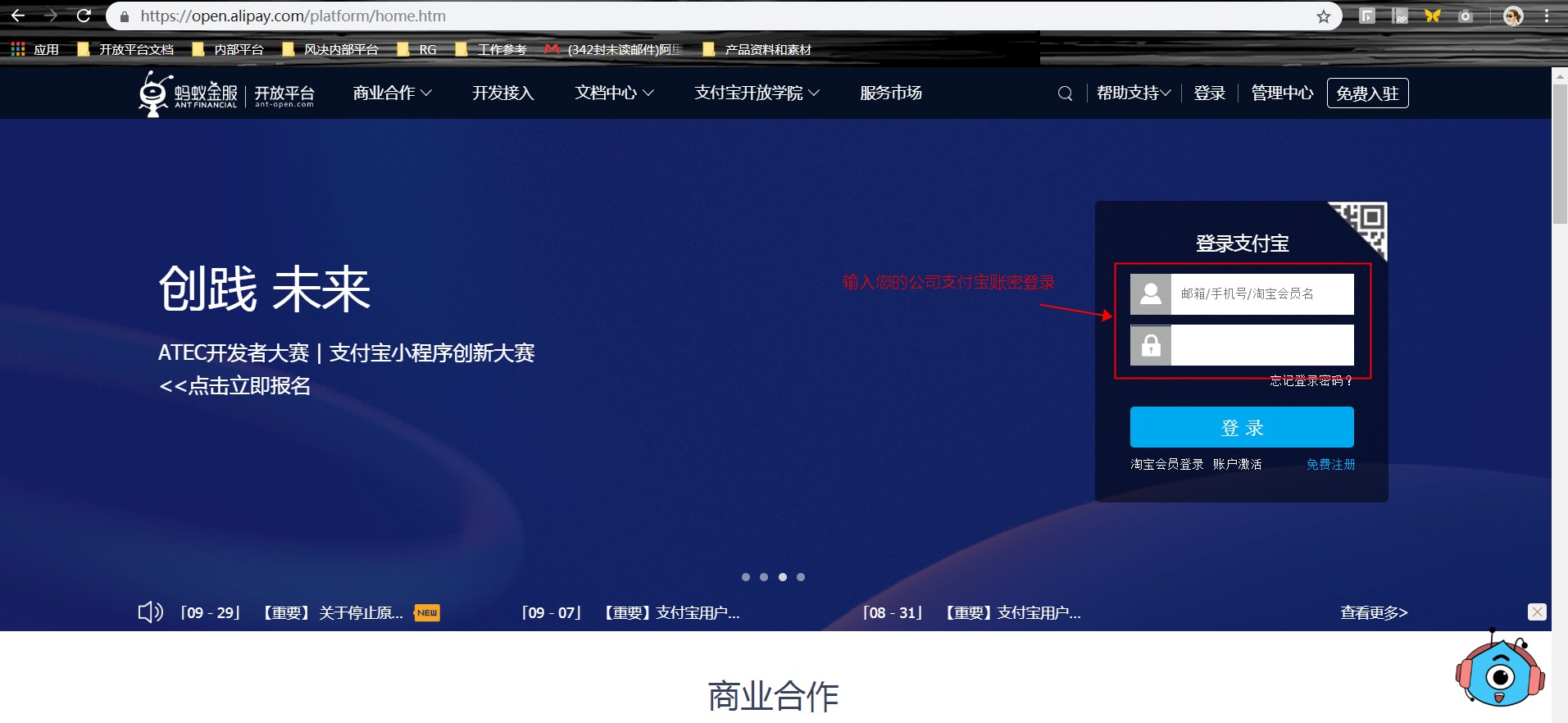Screen dimensions: 1568x723
Task: Click the <<点击立即报名 banner link
Action: point(234,385)
